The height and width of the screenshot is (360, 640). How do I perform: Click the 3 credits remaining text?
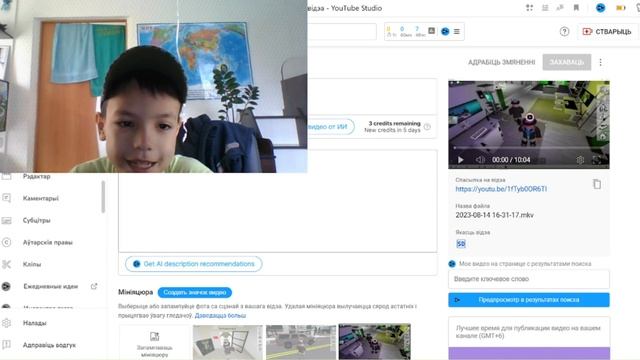(394, 123)
